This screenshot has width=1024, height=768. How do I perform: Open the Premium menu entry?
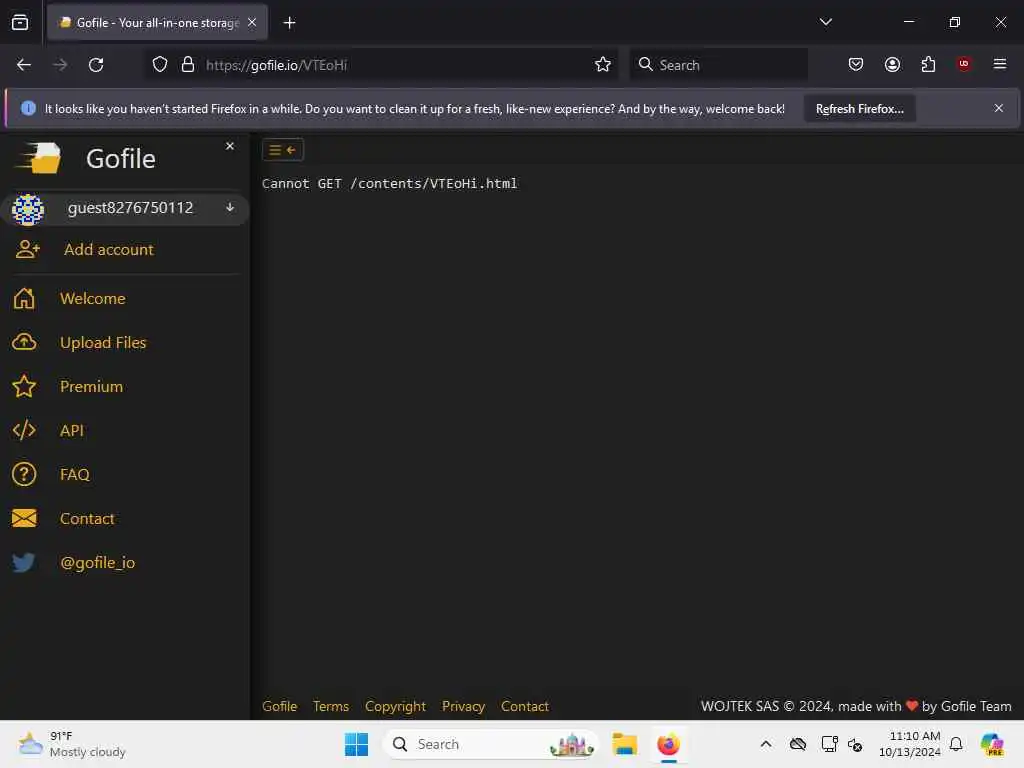click(x=91, y=387)
